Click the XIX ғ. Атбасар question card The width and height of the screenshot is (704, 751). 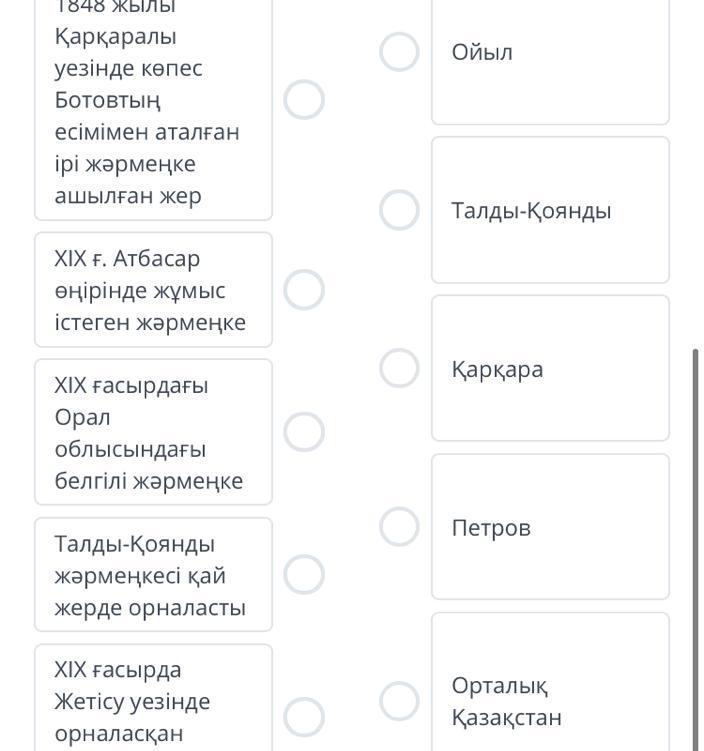[x=153, y=290]
